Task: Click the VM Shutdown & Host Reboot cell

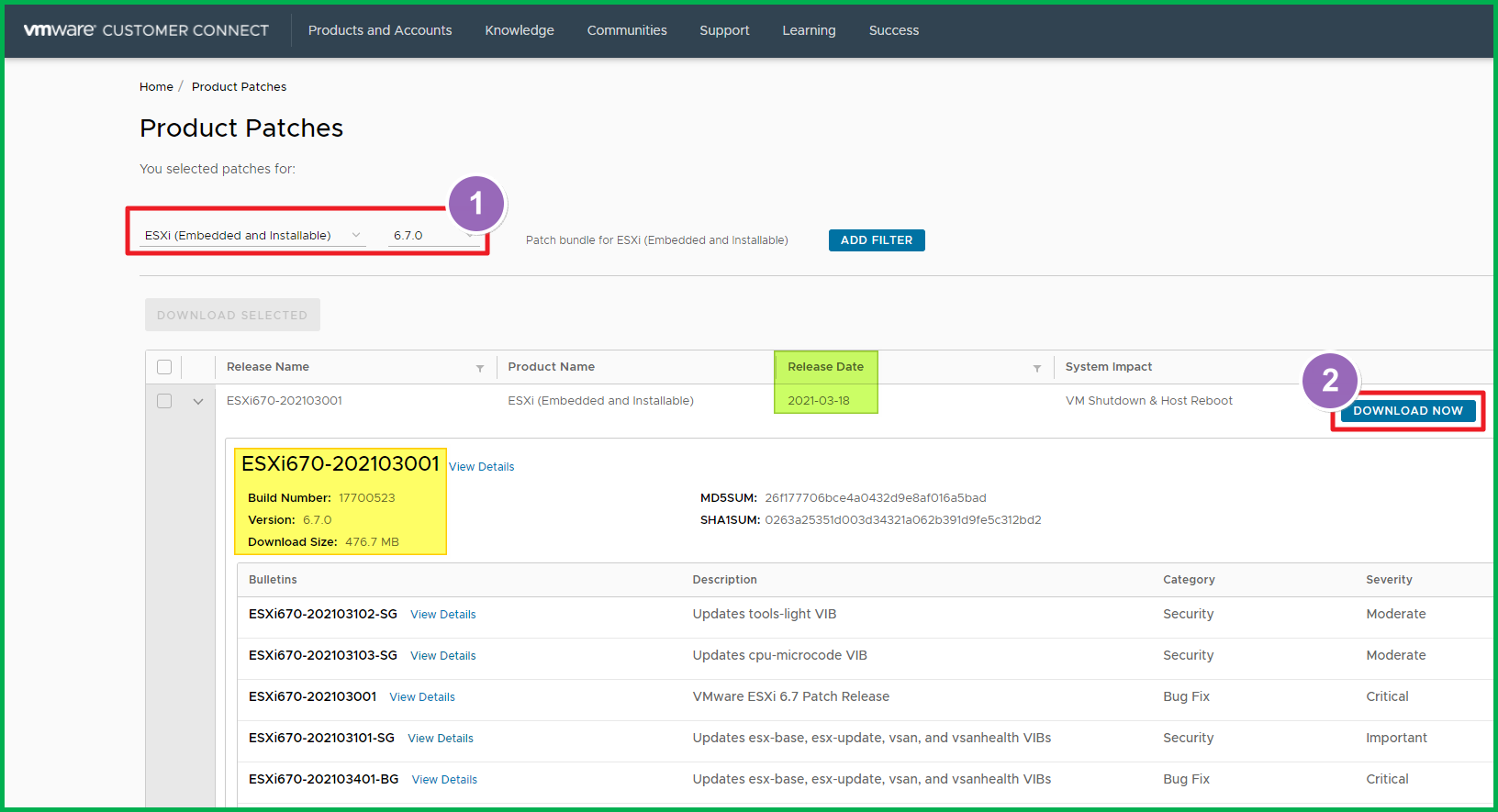Action: click(1148, 401)
